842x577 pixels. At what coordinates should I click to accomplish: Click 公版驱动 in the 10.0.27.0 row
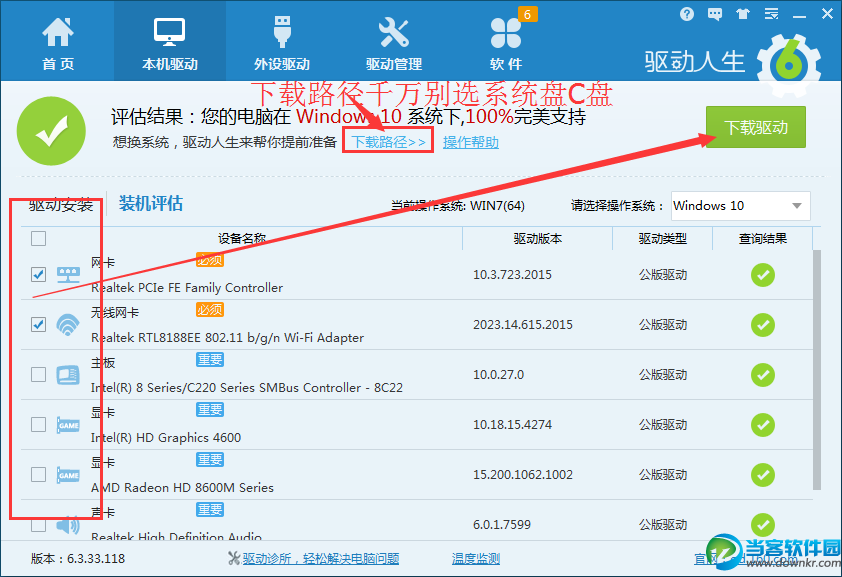(x=663, y=375)
